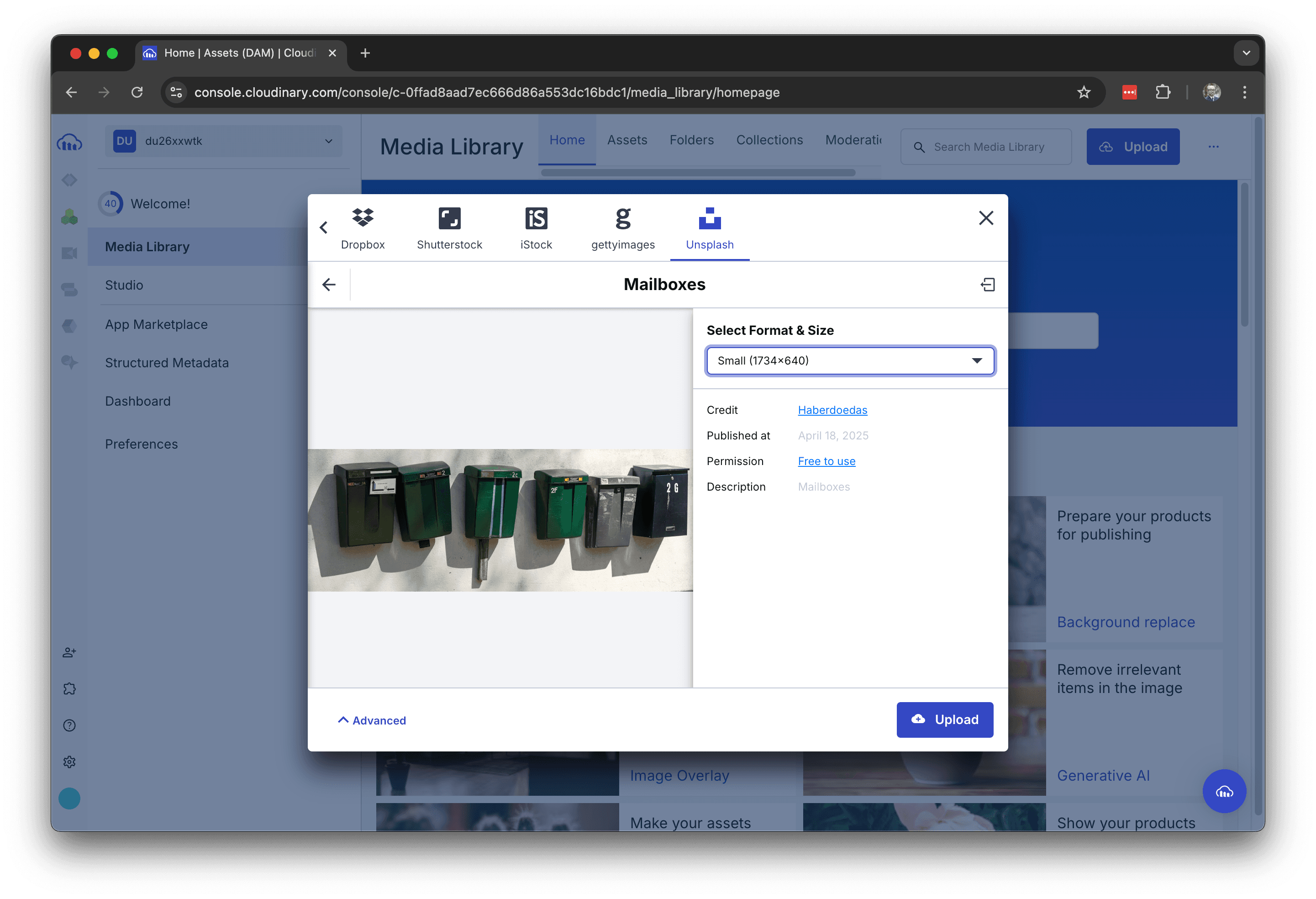
Task: Click the Haberdoedas credit link
Action: tap(832, 410)
